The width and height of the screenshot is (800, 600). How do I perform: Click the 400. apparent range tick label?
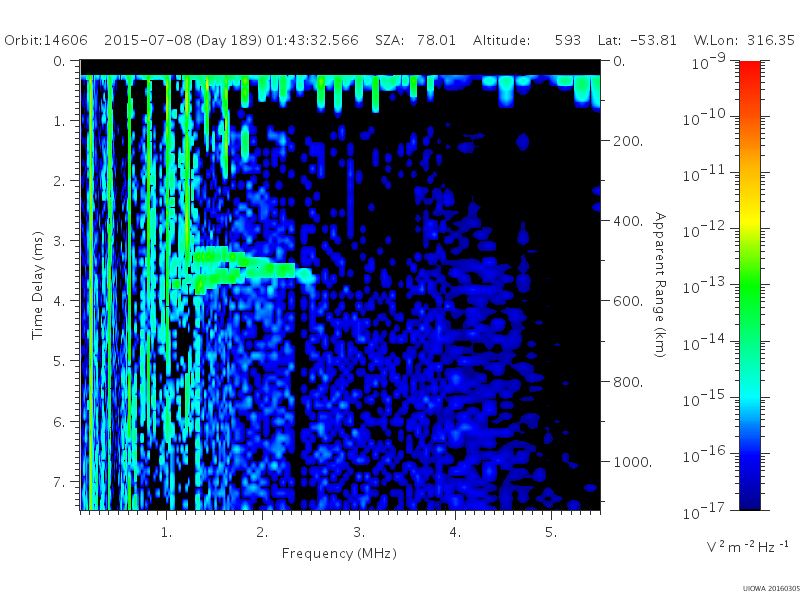[628, 221]
